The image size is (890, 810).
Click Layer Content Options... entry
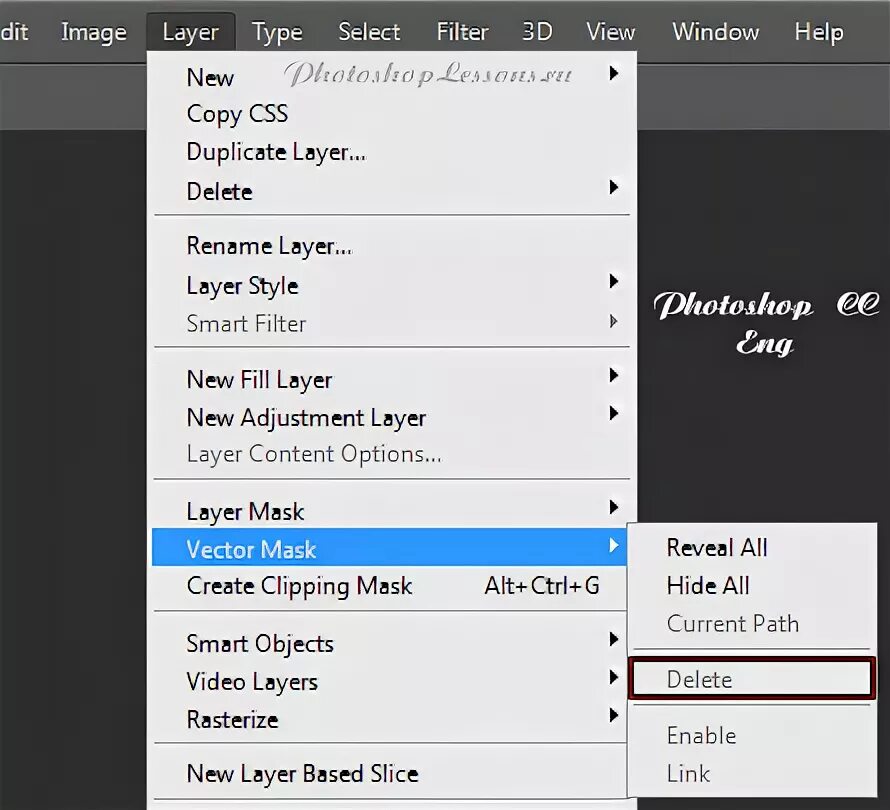392,454
